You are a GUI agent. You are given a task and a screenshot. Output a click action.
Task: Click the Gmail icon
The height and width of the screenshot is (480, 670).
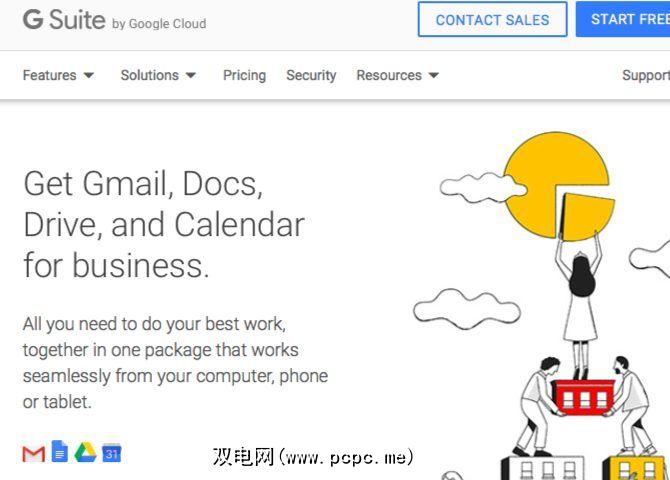tap(34, 454)
